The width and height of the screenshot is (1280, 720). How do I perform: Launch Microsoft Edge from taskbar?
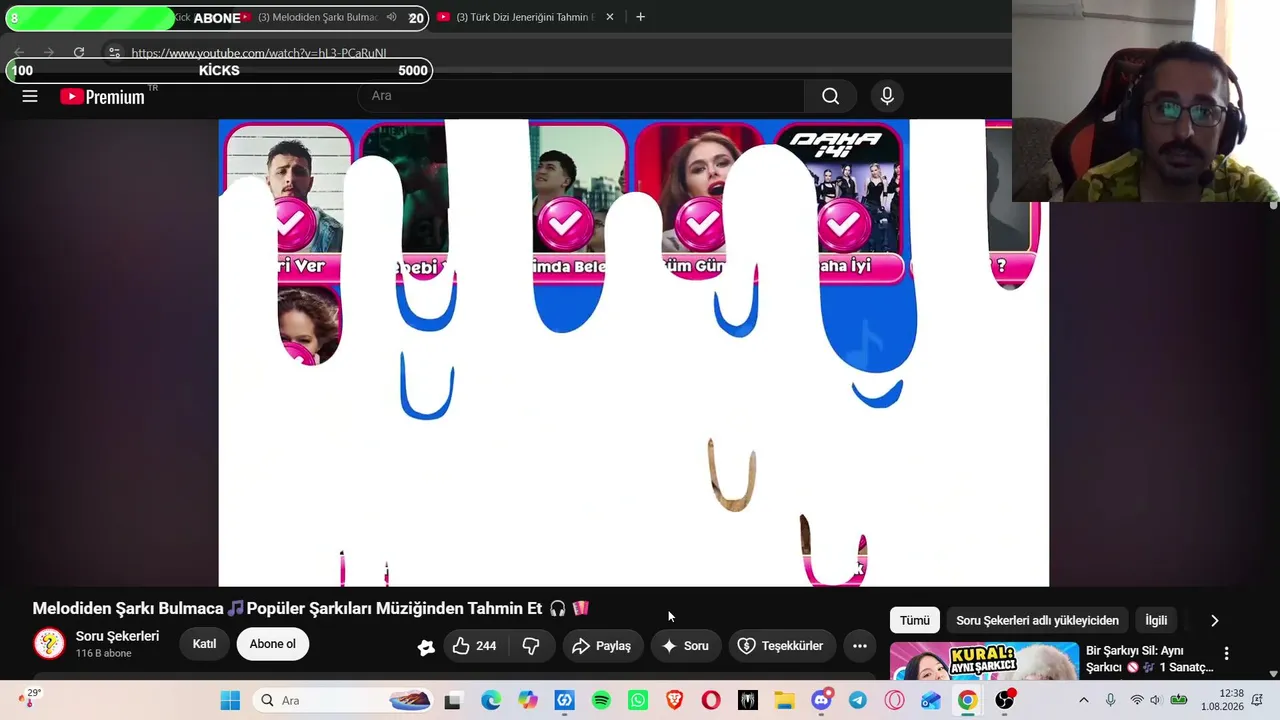pyautogui.click(x=491, y=700)
